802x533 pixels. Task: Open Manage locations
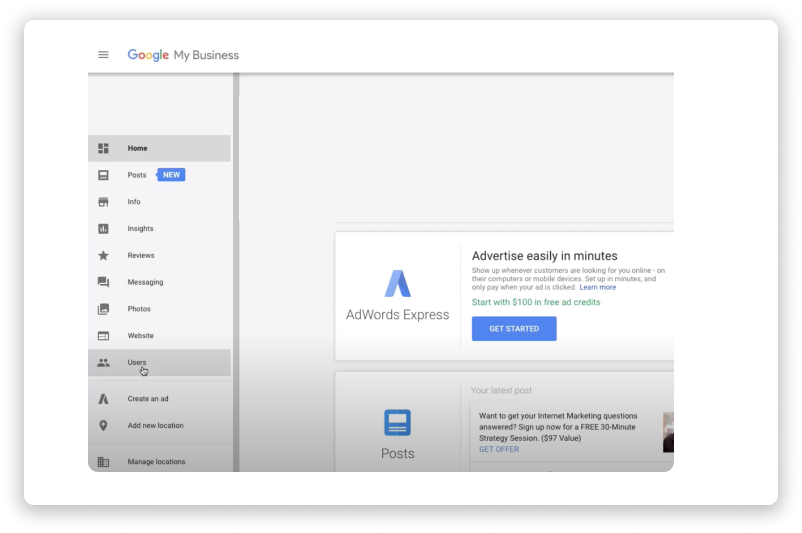click(x=159, y=460)
